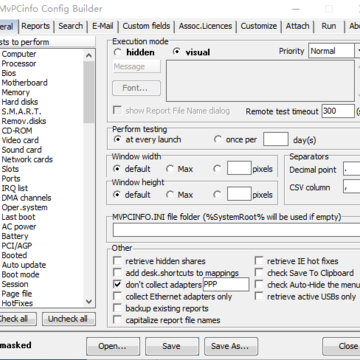
Task: Select S.M.A.R.T. in the tests list
Action: pos(21,112)
